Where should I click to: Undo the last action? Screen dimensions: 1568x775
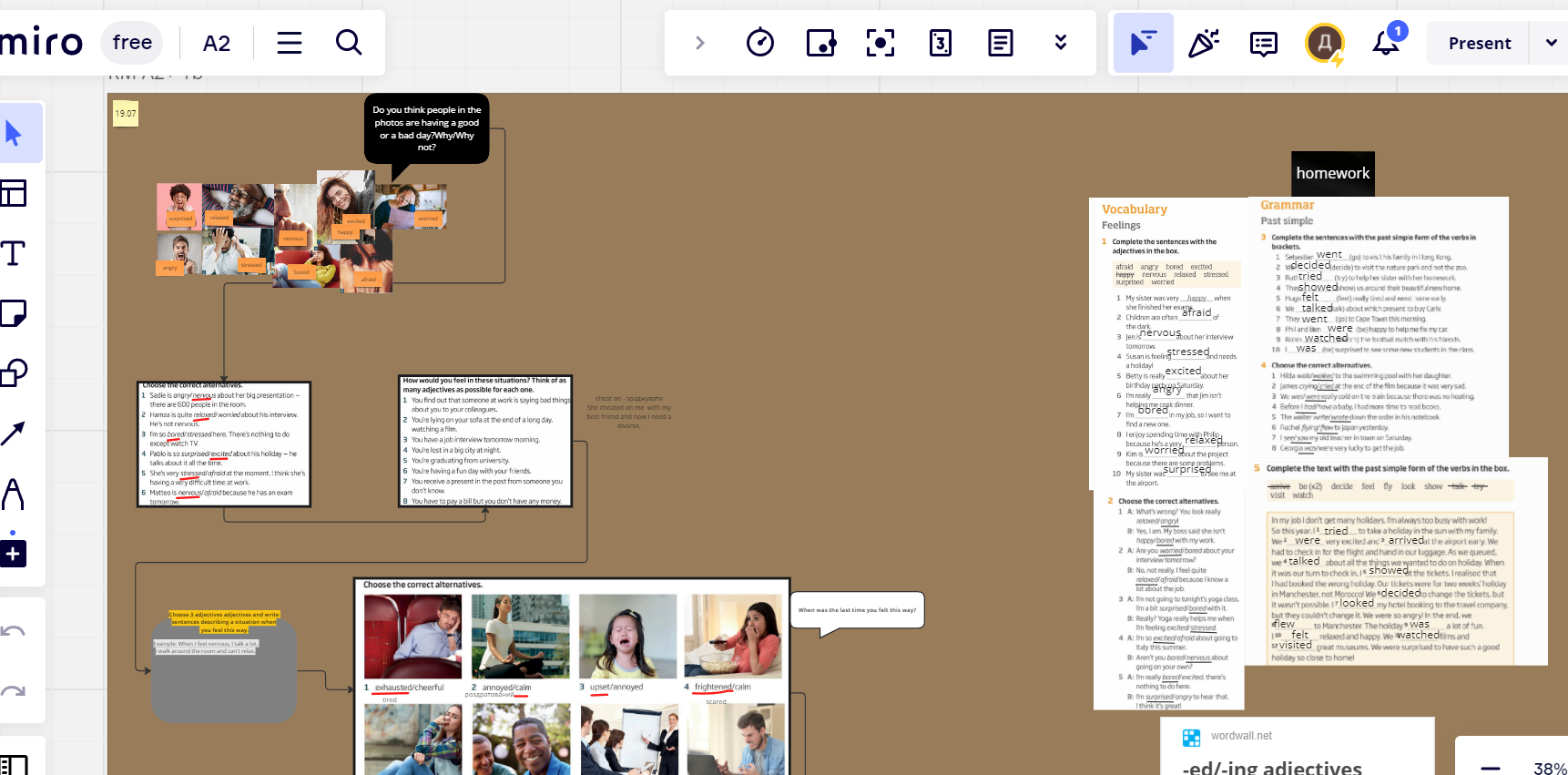tap(14, 631)
